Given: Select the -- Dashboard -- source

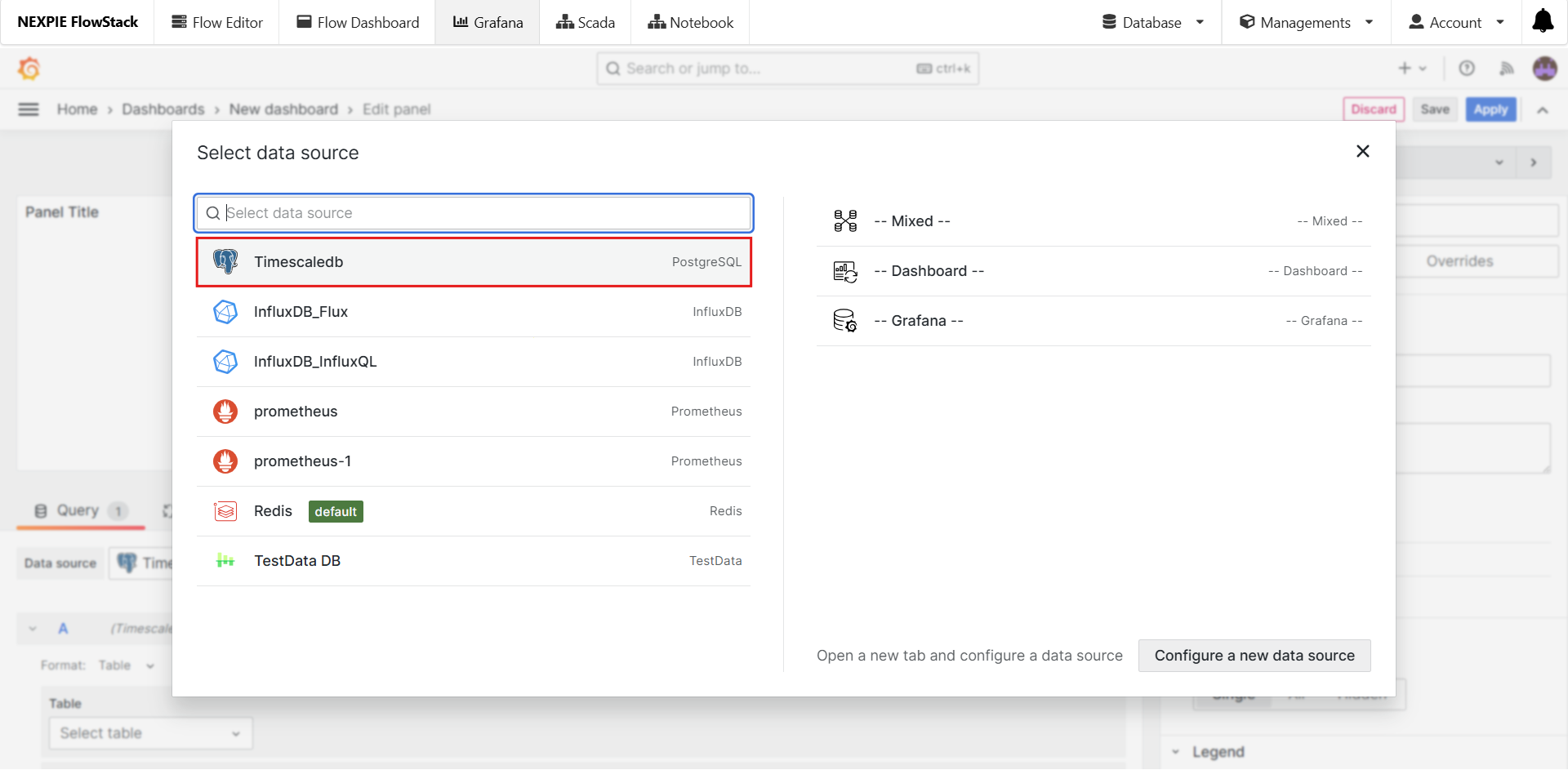Looking at the screenshot, I should (x=1094, y=271).
